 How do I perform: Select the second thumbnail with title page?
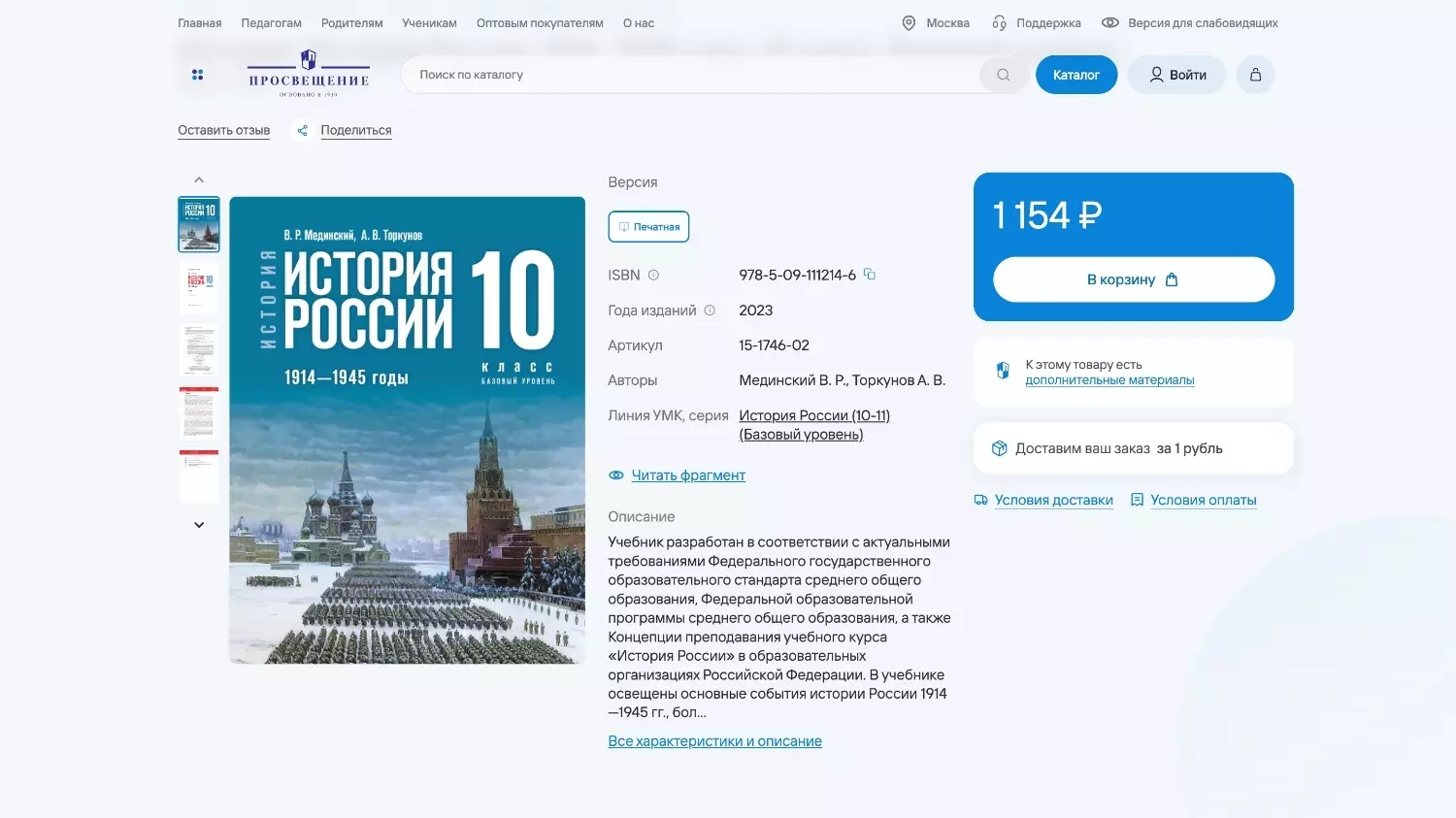pyautogui.click(x=199, y=287)
